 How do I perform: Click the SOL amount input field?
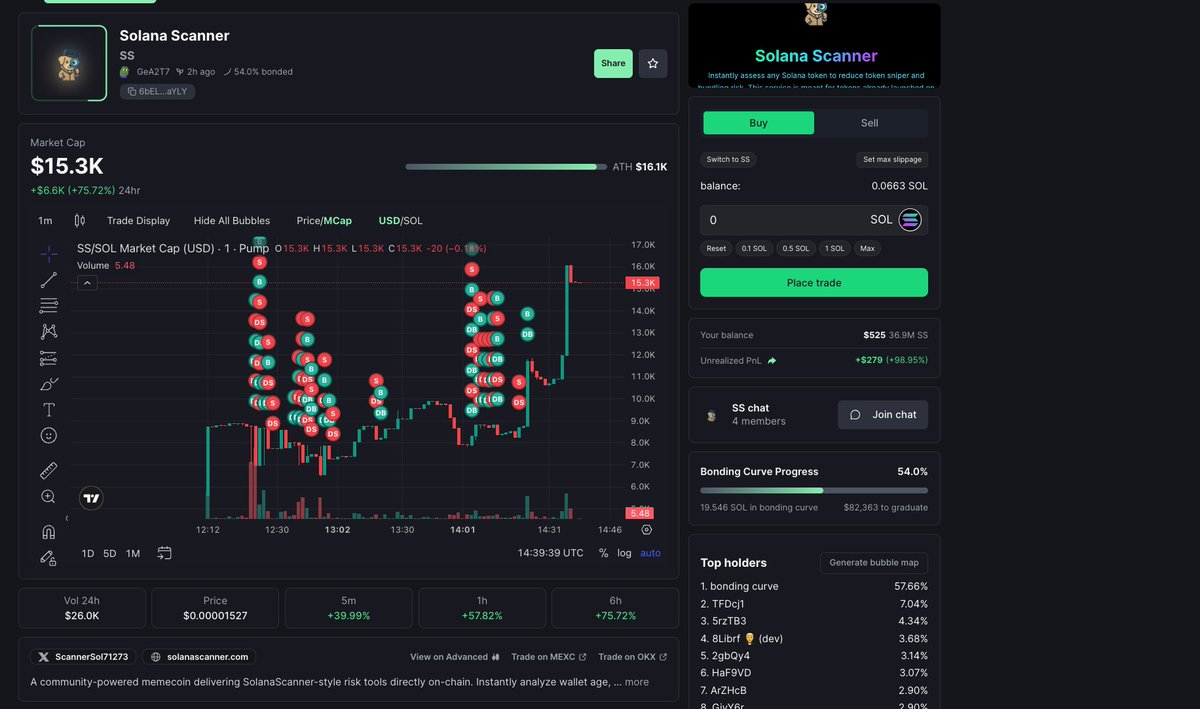click(x=814, y=220)
